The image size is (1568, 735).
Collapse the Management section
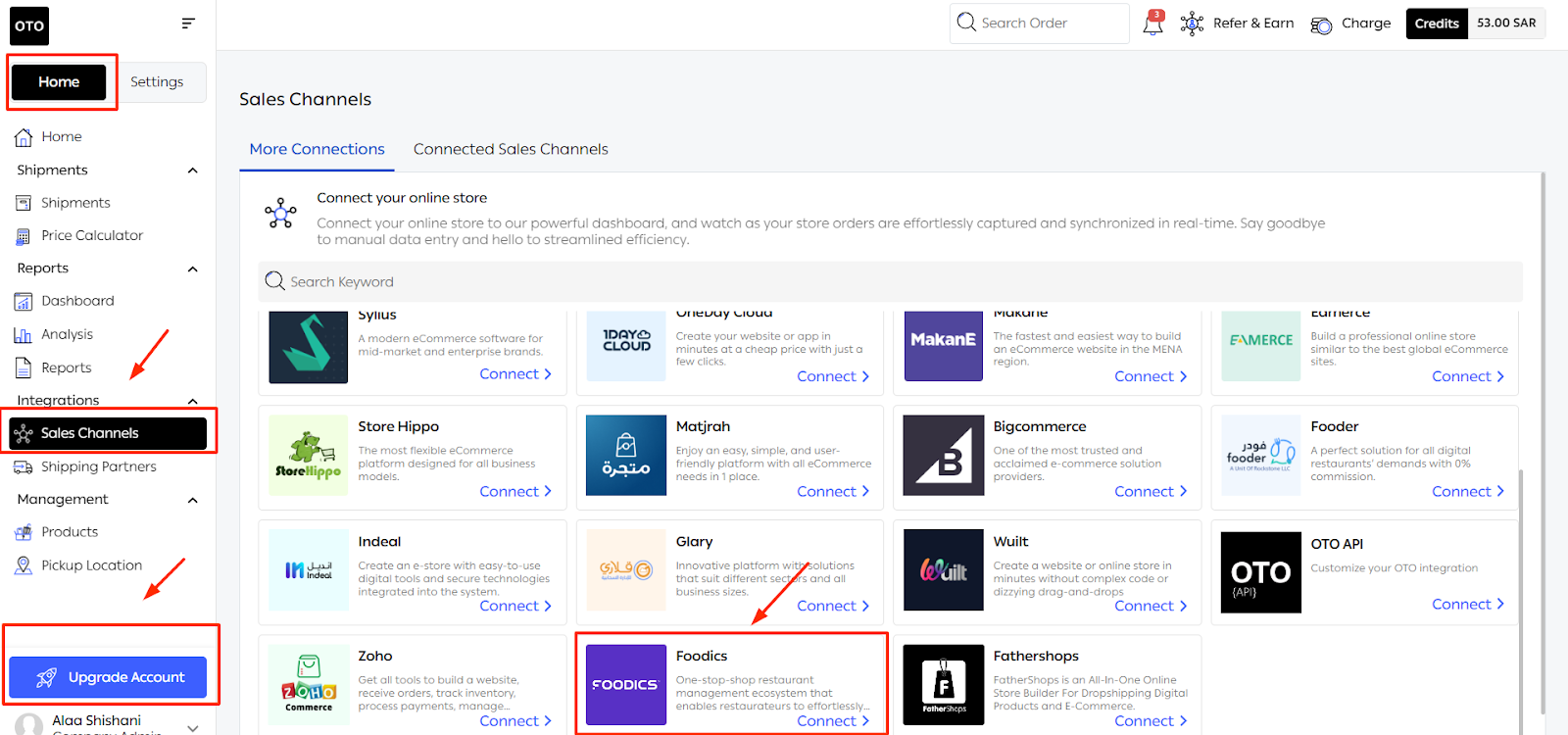193,500
